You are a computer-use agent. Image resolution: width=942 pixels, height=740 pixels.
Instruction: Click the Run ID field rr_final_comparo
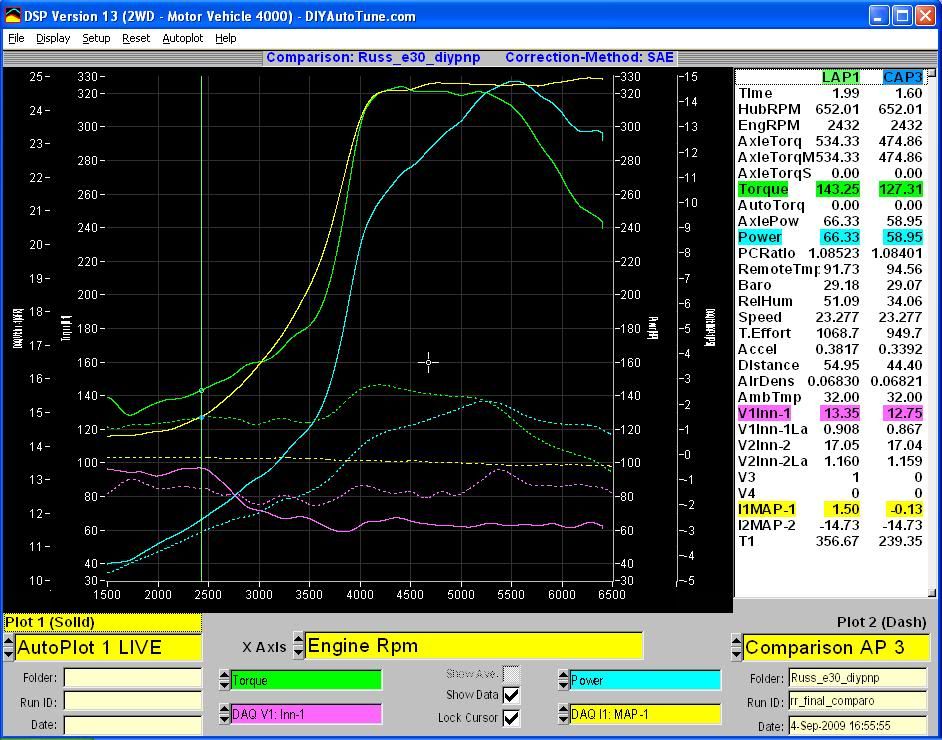pyautogui.click(x=858, y=701)
